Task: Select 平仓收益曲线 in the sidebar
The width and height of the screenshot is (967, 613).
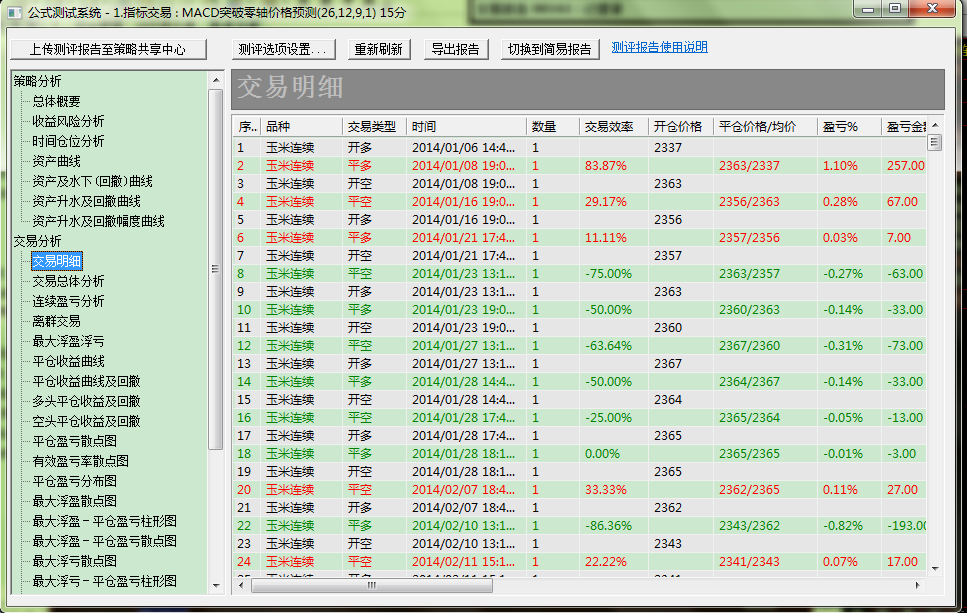Action: 68,361
